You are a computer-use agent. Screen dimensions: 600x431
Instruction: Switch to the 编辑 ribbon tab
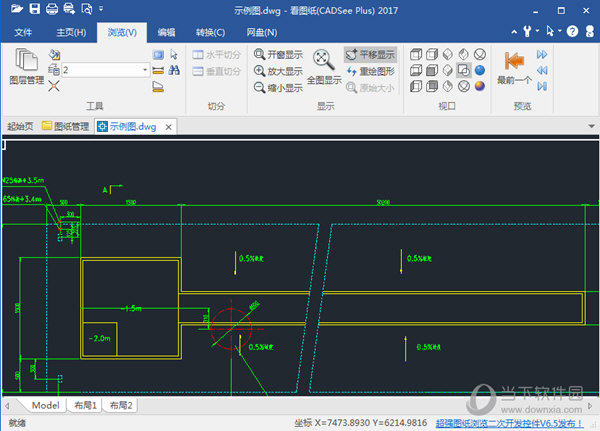click(166, 33)
